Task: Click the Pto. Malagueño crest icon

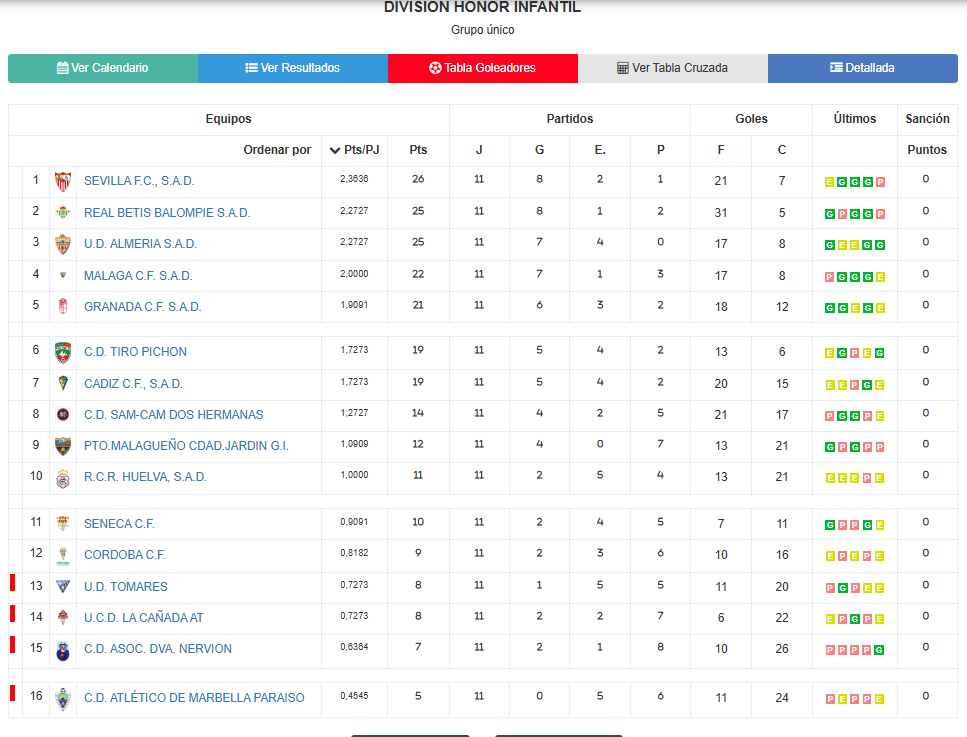Action: (x=63, y=446)
